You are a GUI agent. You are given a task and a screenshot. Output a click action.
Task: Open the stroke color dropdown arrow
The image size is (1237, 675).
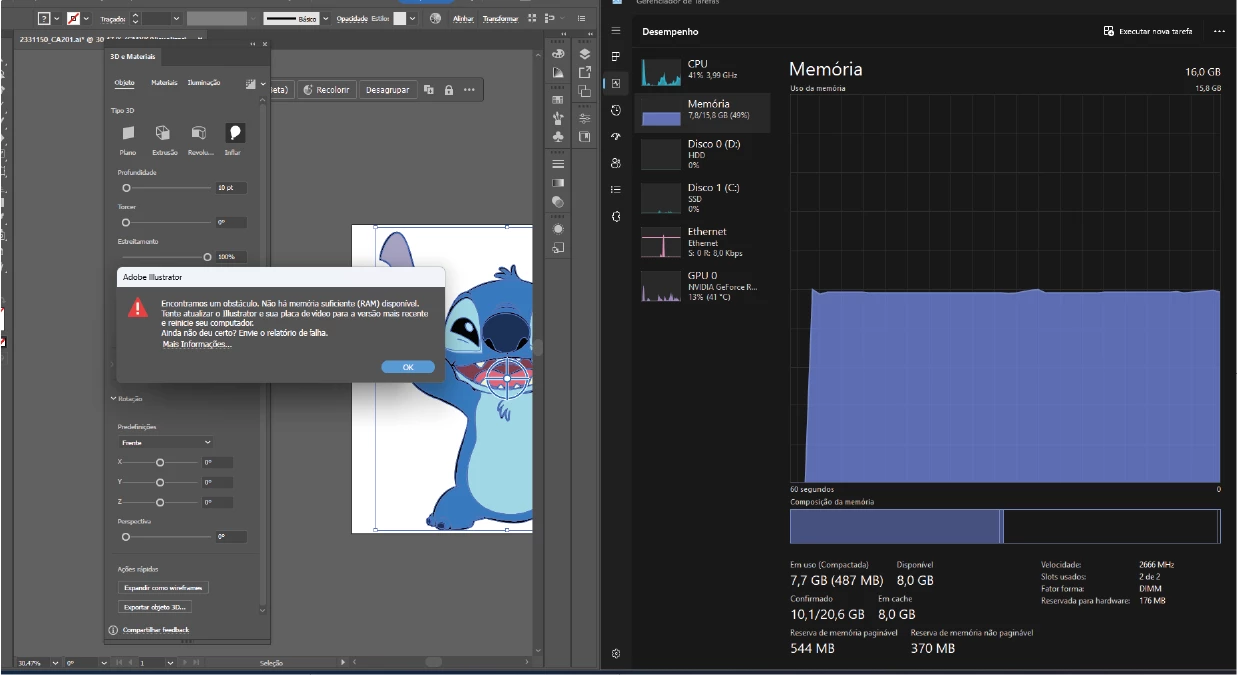pos(87,18)
